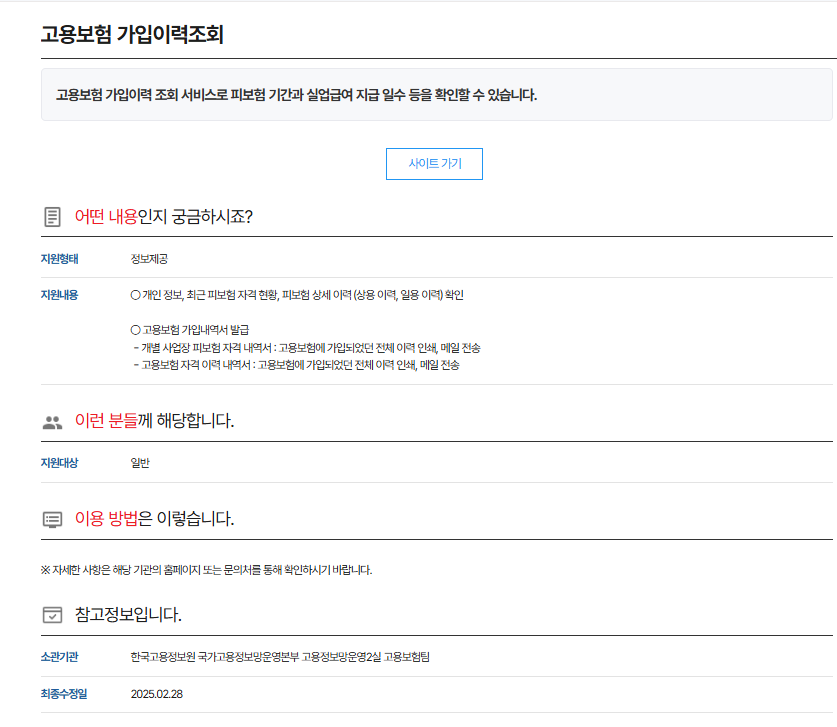Select the page title '고용보험 가입이력조회'

pyautogui.click(x=130, y=32)
